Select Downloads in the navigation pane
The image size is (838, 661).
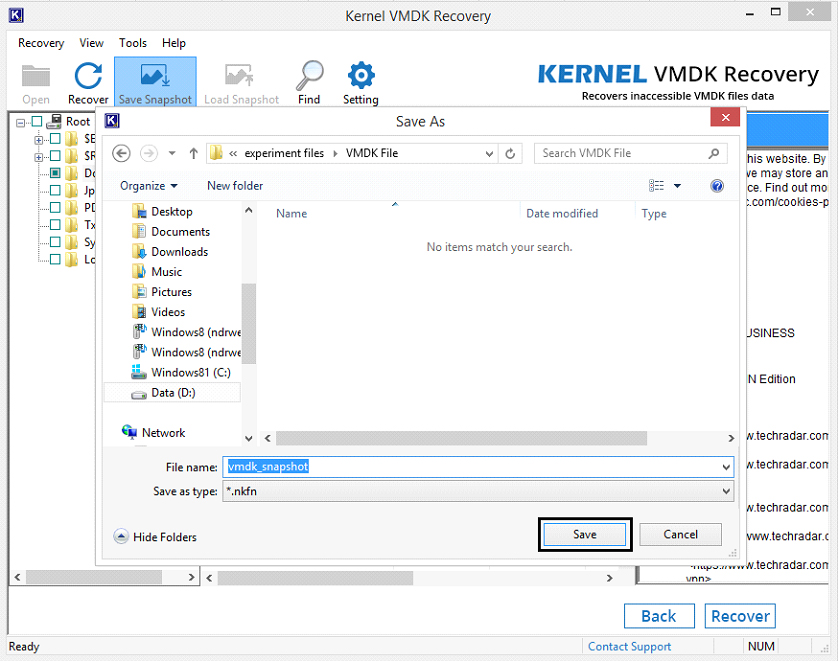(170, 252)
